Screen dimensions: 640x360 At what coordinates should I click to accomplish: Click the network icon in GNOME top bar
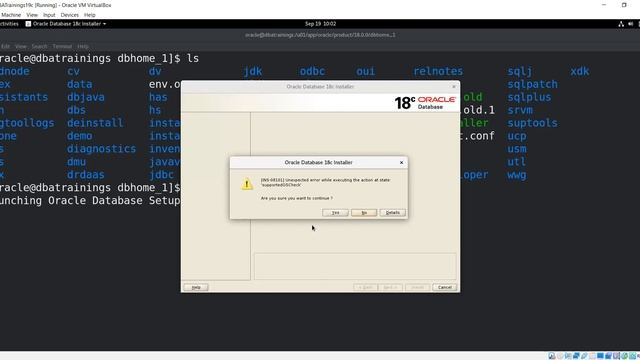[x=621, y=24]
